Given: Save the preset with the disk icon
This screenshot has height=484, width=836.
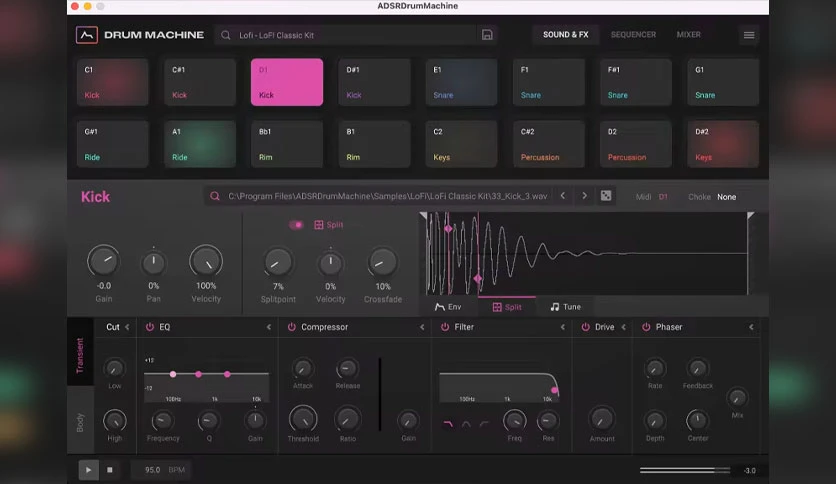Looking at the screenshot, I should (x=487, y=35).
